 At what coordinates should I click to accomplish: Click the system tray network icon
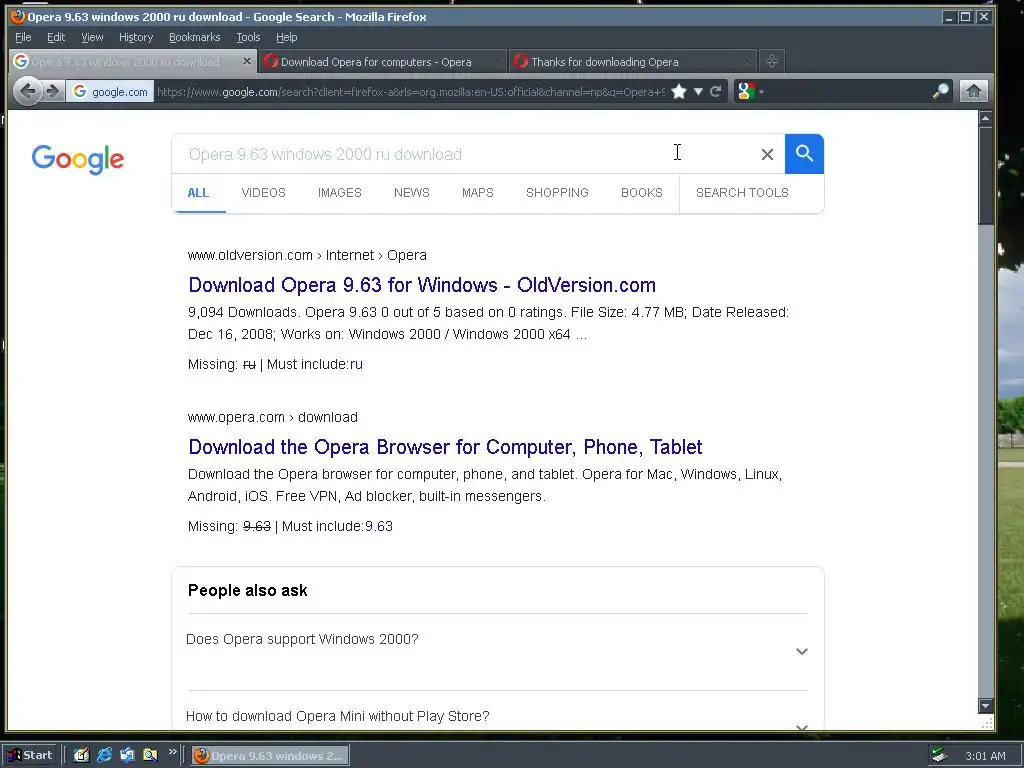click(940, 756)
